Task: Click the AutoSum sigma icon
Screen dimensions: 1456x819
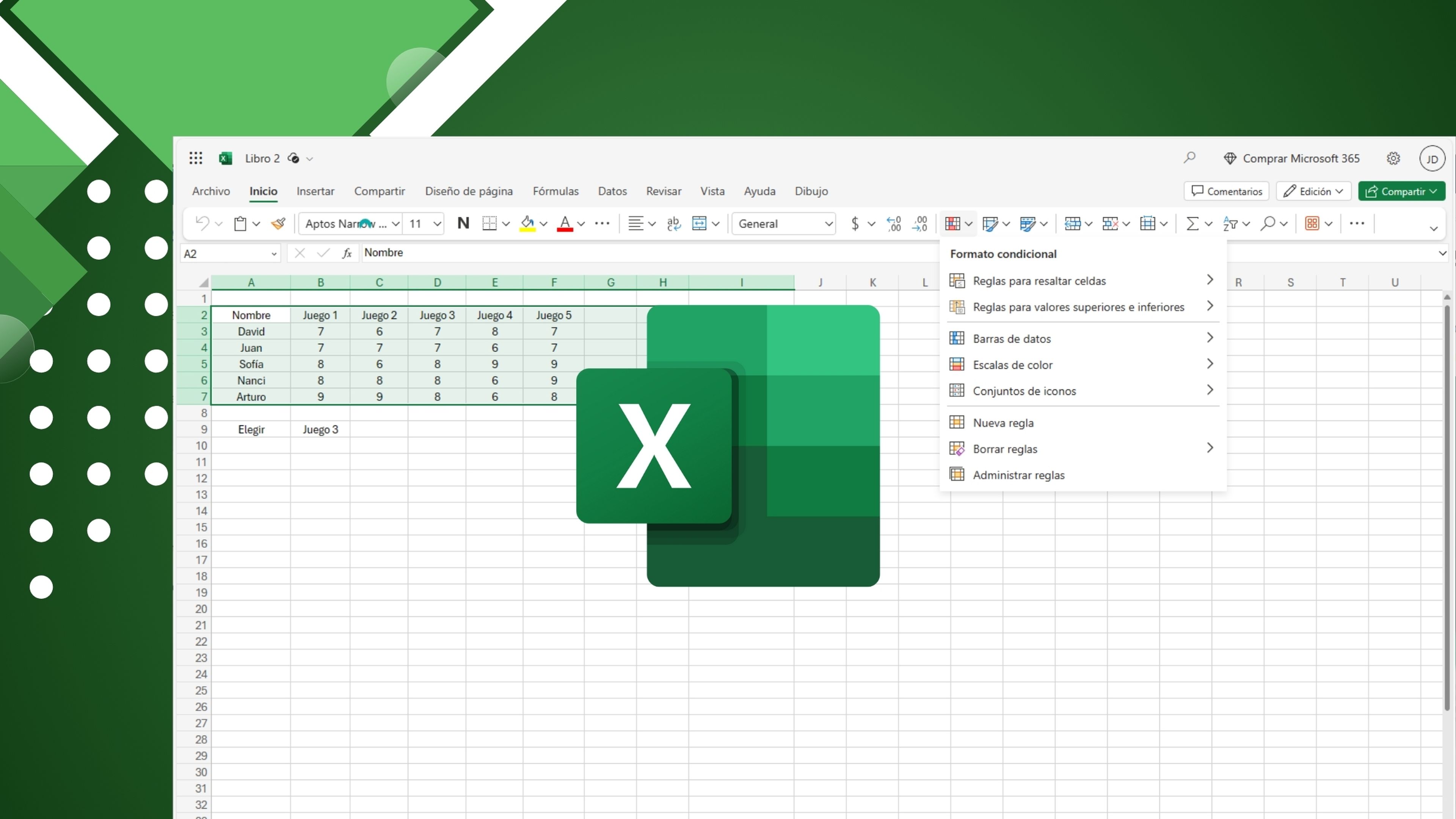Action: [1192, 223]
